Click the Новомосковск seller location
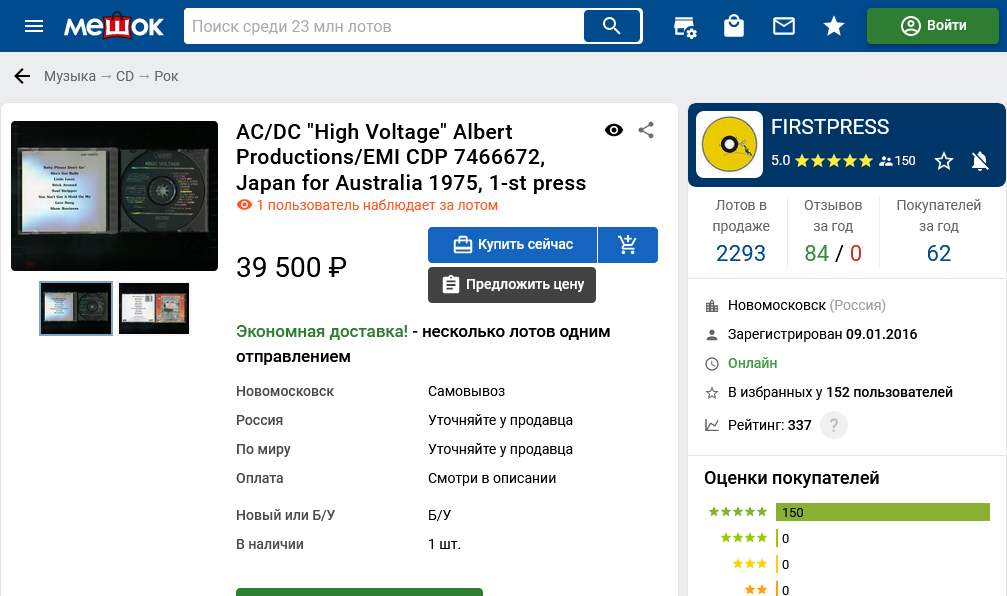 [776, 306]
